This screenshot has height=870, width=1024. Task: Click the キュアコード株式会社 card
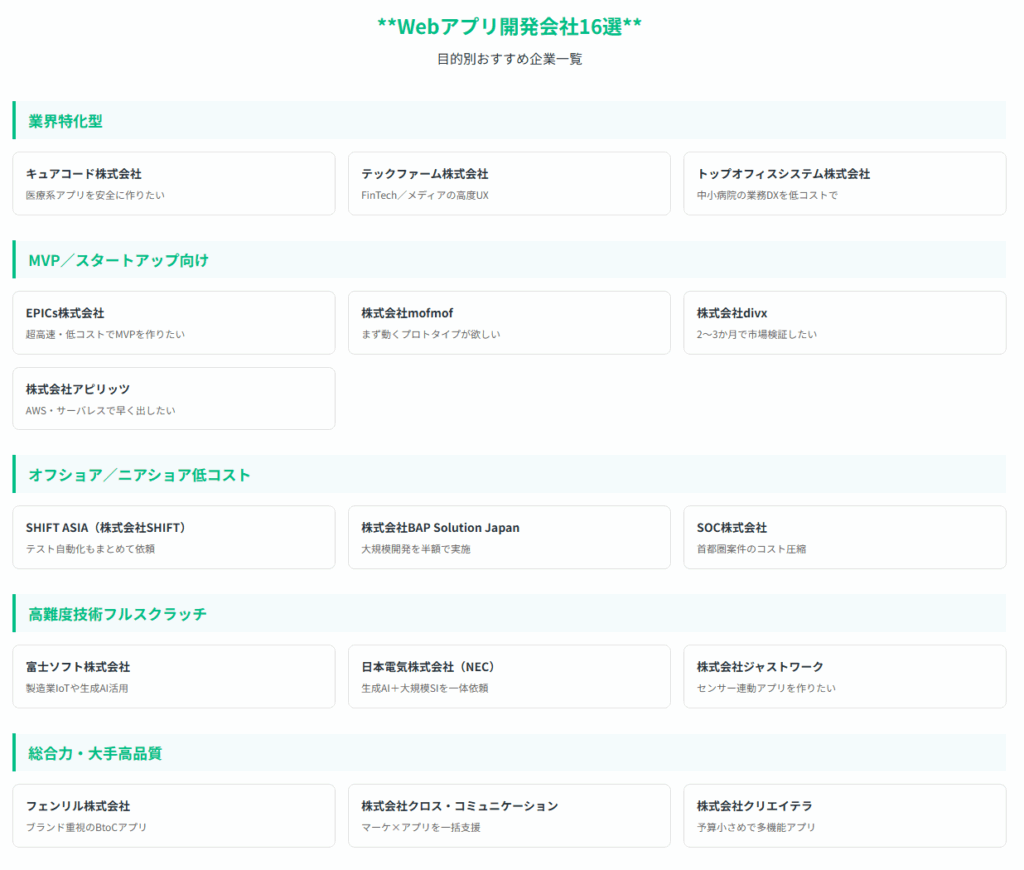173,184
